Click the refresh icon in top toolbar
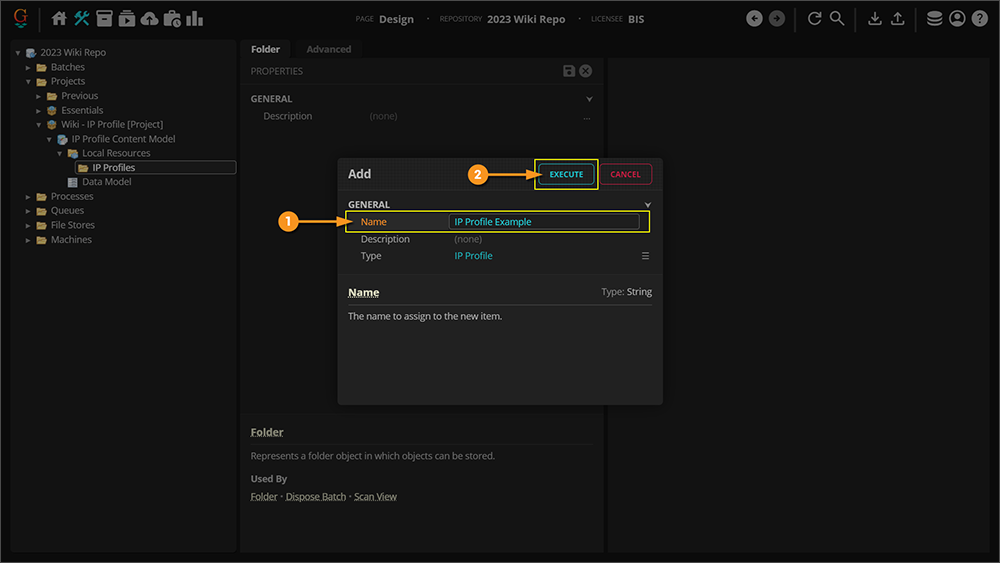This screenshot has height=563, width=1000. pyautogui.click(x=814, y=18)
